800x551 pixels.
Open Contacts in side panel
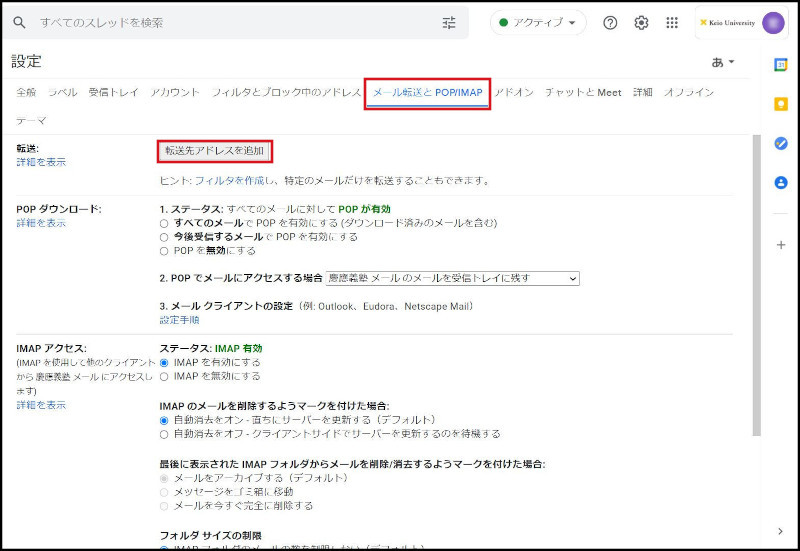tap(780, 183)
